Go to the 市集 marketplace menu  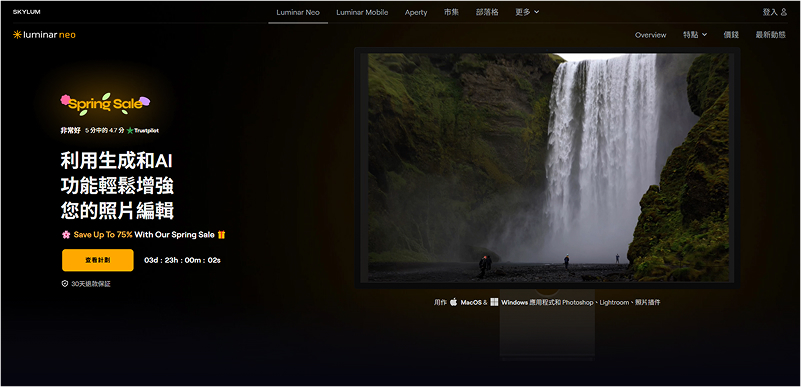click(x=451, y=12)
